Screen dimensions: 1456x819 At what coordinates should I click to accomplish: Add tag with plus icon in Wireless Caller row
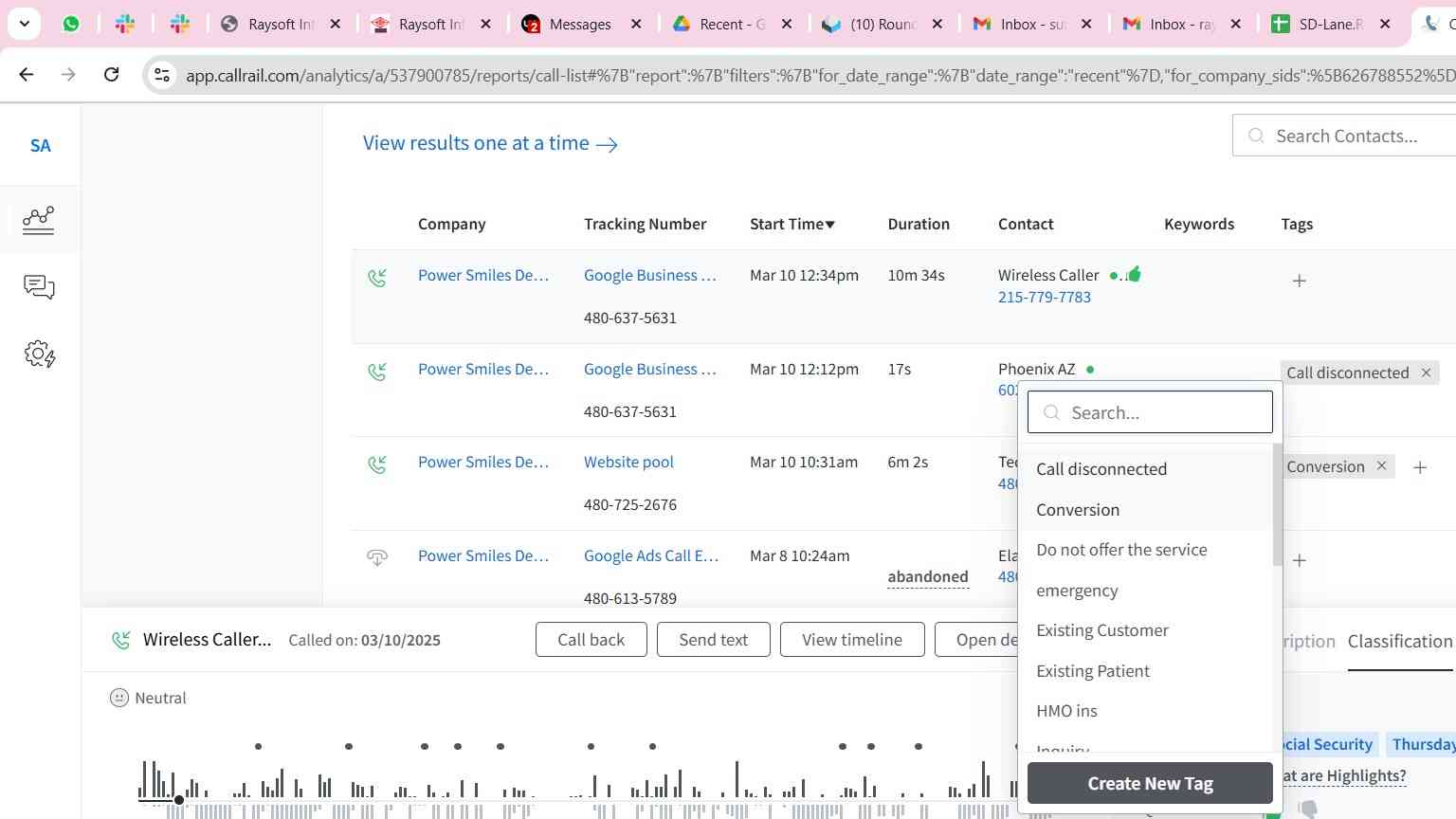pos(1300,281)
